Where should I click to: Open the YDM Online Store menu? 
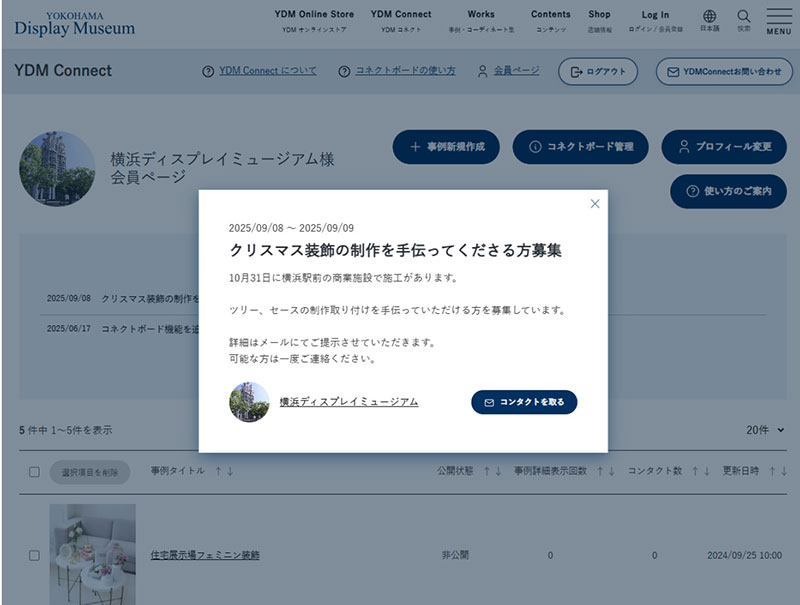click(x=314, y=21)
